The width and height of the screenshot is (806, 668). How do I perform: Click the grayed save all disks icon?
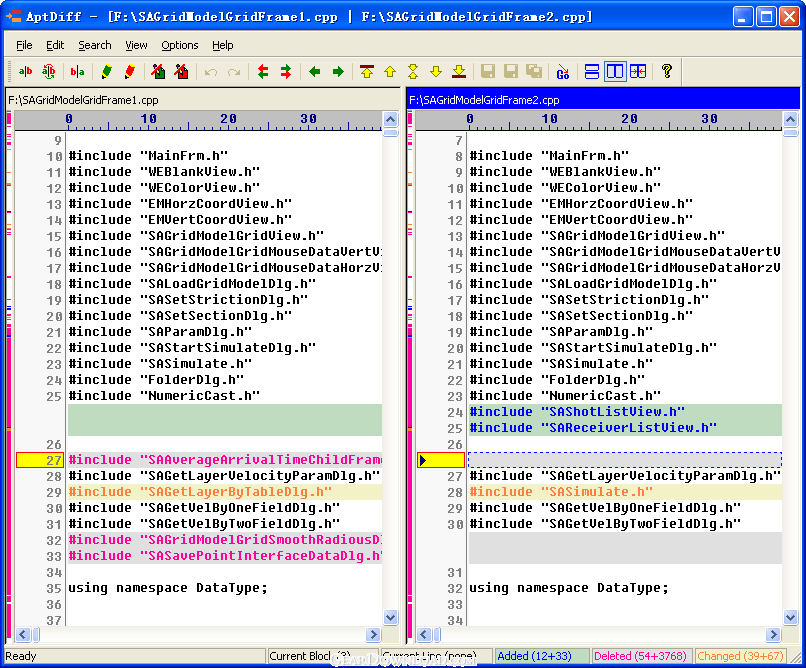(534, 71)
